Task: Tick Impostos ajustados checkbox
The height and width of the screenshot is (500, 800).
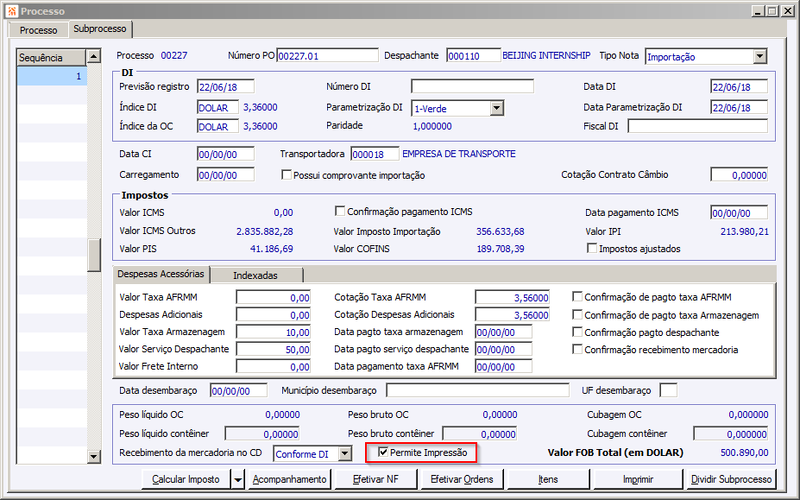Action: (x=591, y=248)
